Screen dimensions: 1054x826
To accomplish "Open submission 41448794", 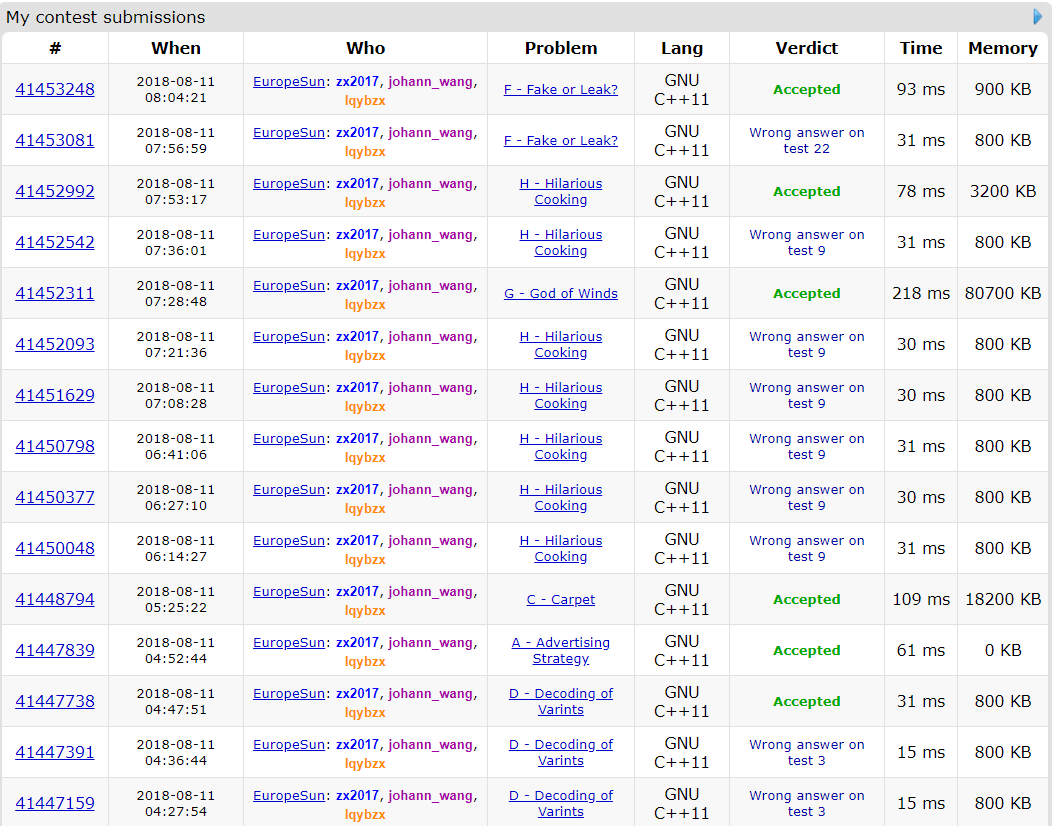I will point(55,599).
